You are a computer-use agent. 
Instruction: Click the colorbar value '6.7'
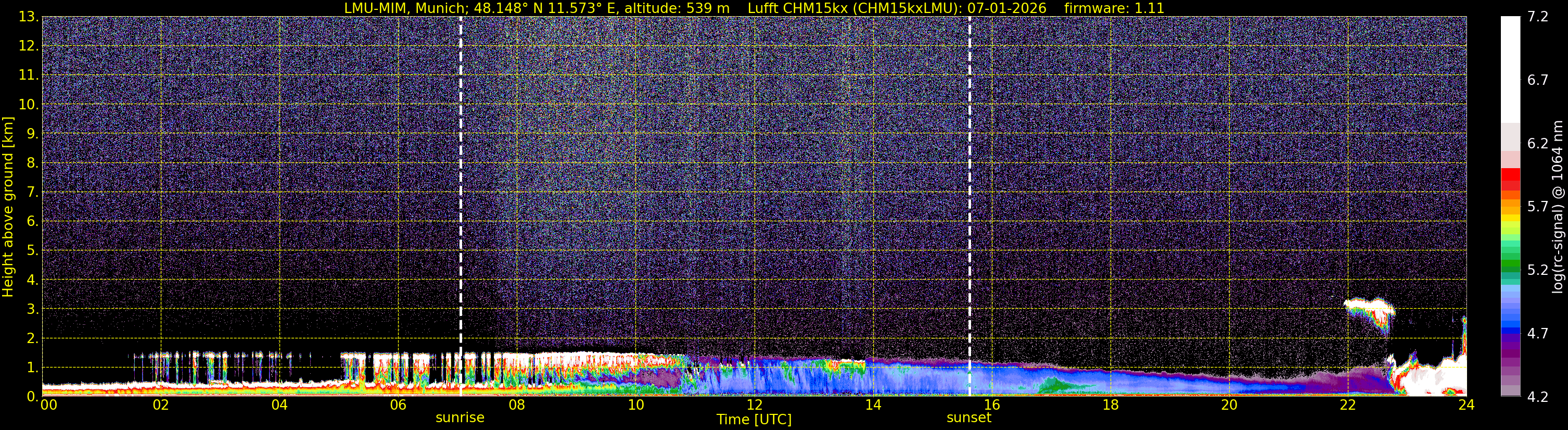(x=1538, y=80)
